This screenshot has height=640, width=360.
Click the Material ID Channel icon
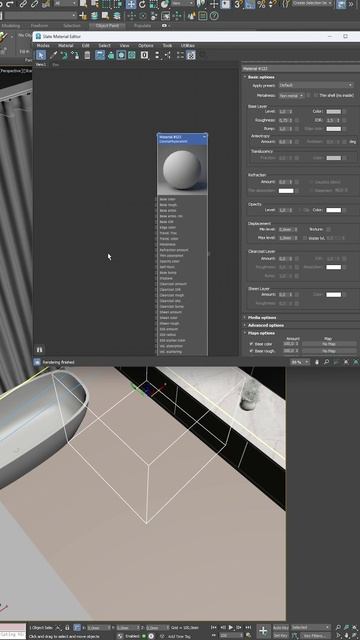(144, 55)
